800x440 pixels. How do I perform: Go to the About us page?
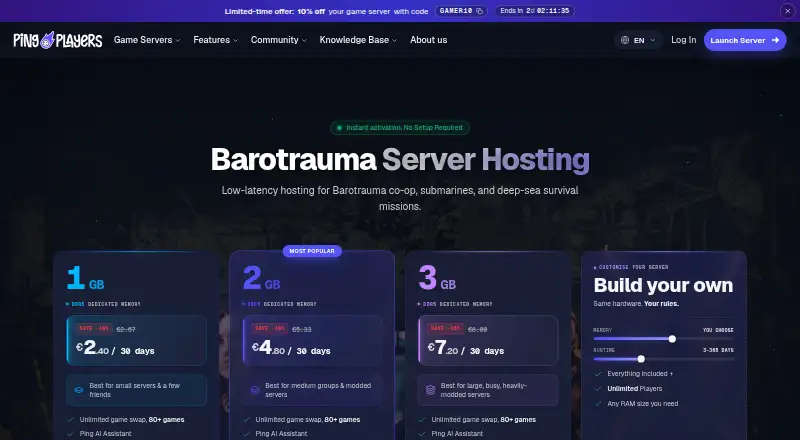coord(429,40)
